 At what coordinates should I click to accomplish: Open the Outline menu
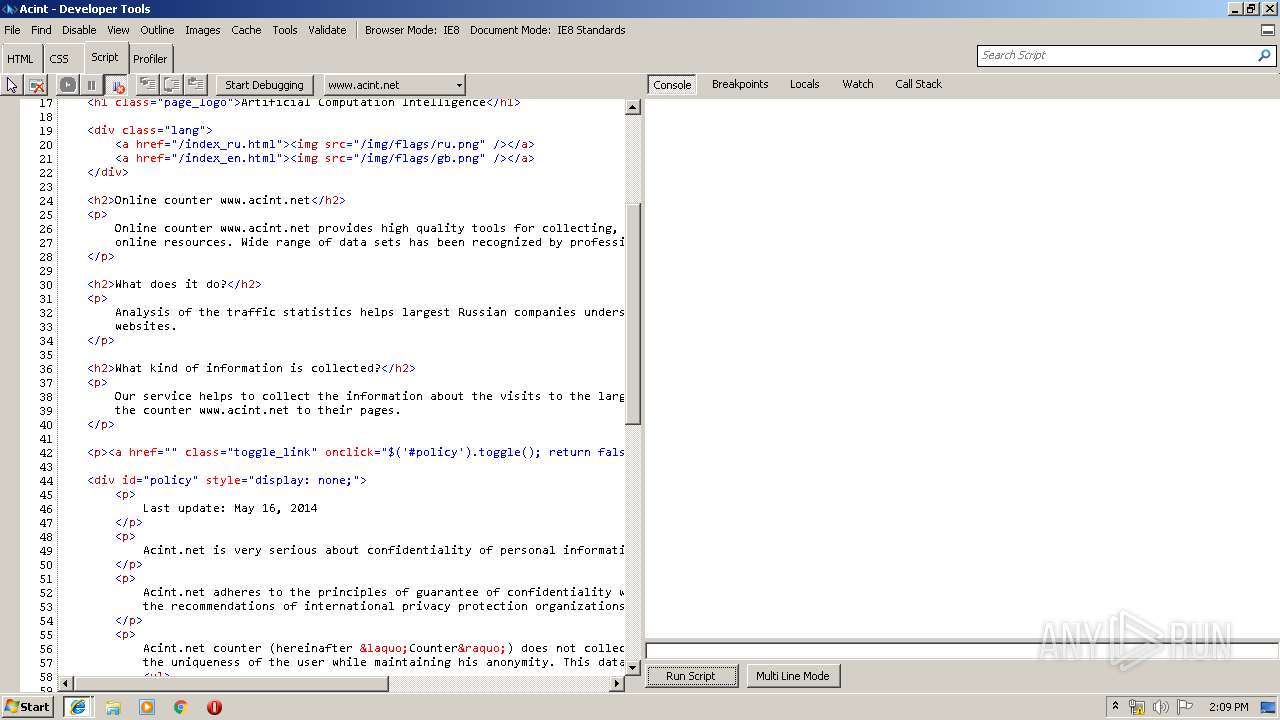[x=157, y=30]
